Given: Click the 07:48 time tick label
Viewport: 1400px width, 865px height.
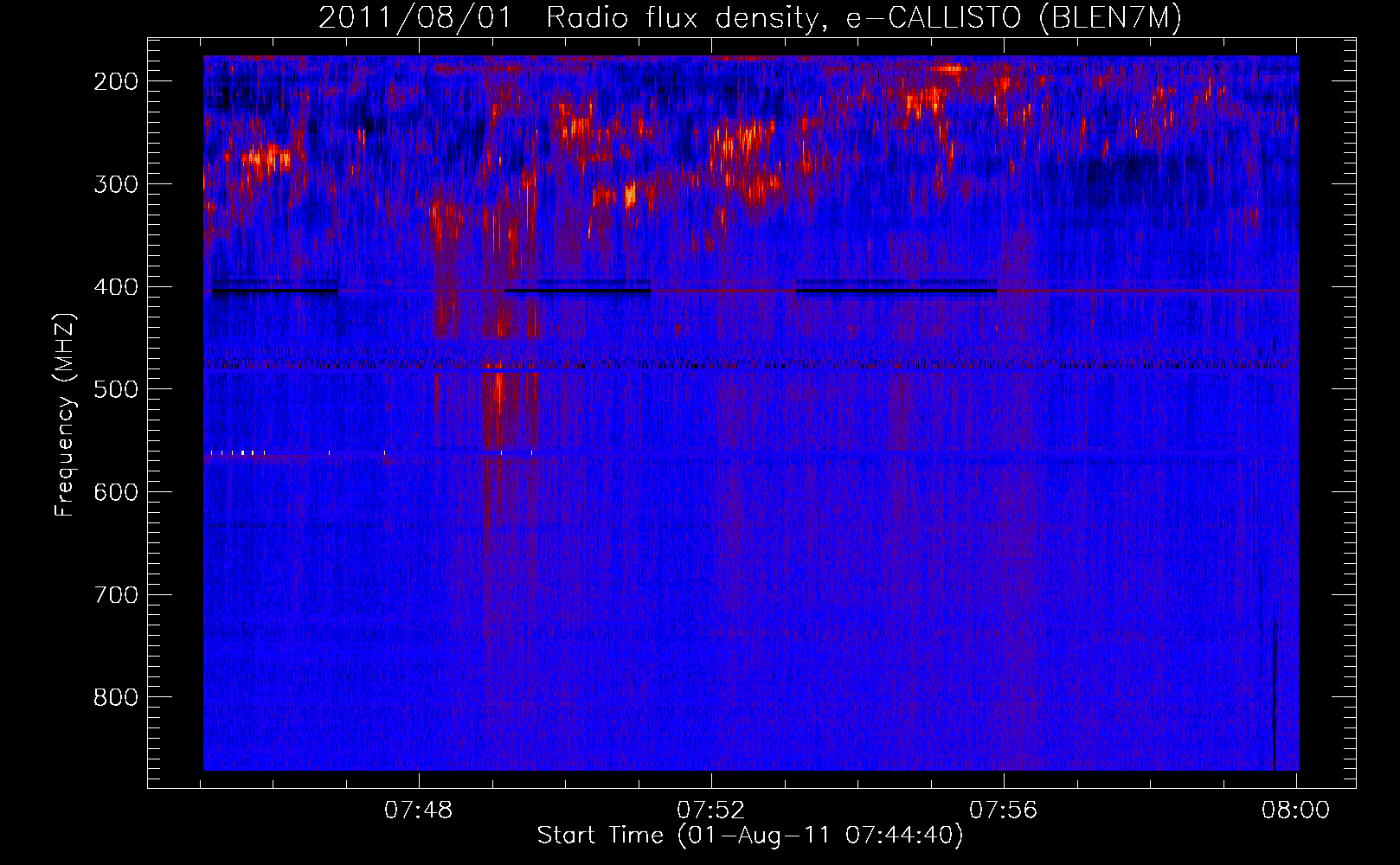Looking at the screenshot, I should click(x=419, y=811).
